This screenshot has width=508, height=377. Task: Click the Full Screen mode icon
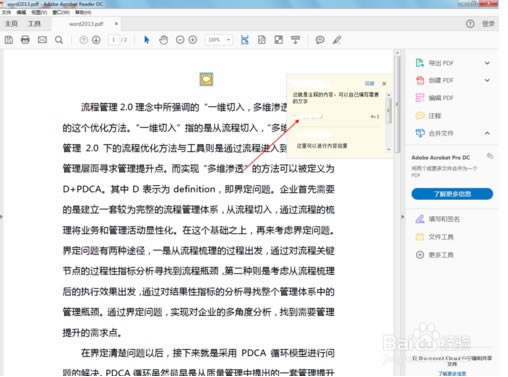coord(279,40)
